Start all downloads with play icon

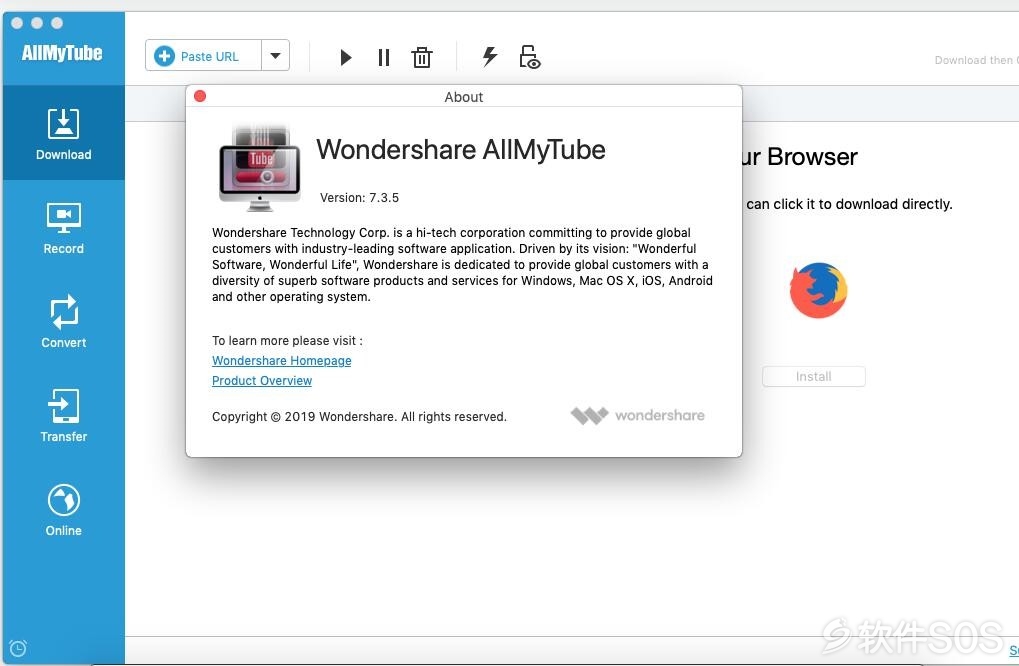346,57
